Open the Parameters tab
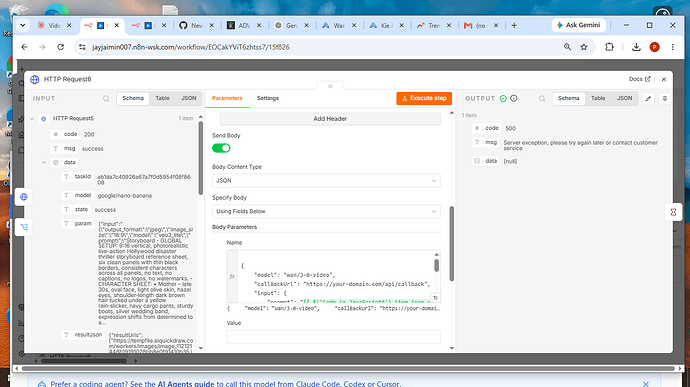Image resolution: width=690 pixels, height=387 pixels. coord(227,98)
